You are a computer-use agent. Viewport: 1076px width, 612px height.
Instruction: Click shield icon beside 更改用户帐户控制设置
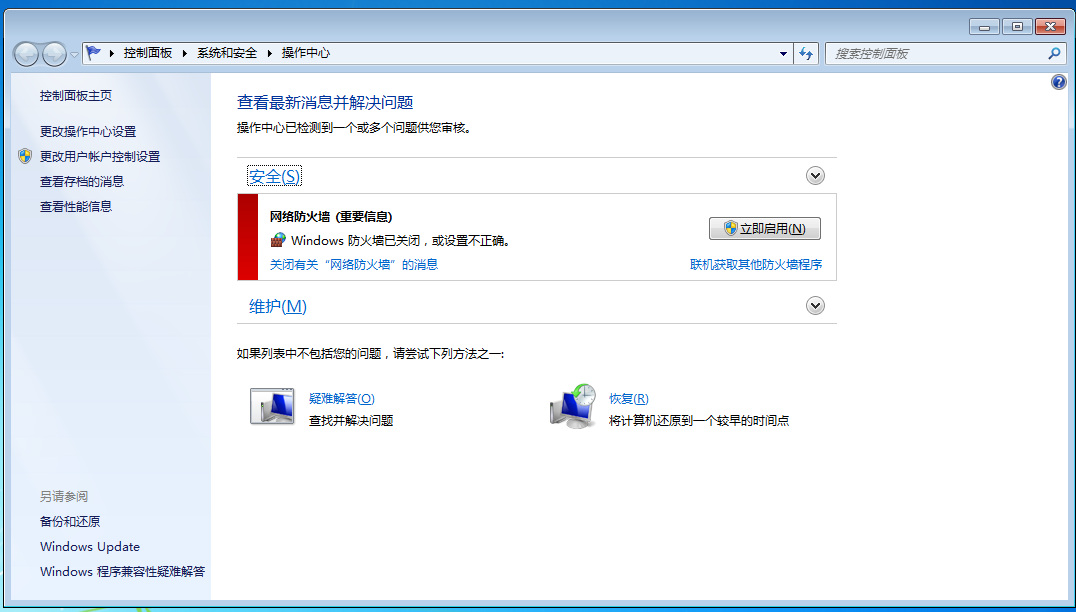tap(25, 156)
